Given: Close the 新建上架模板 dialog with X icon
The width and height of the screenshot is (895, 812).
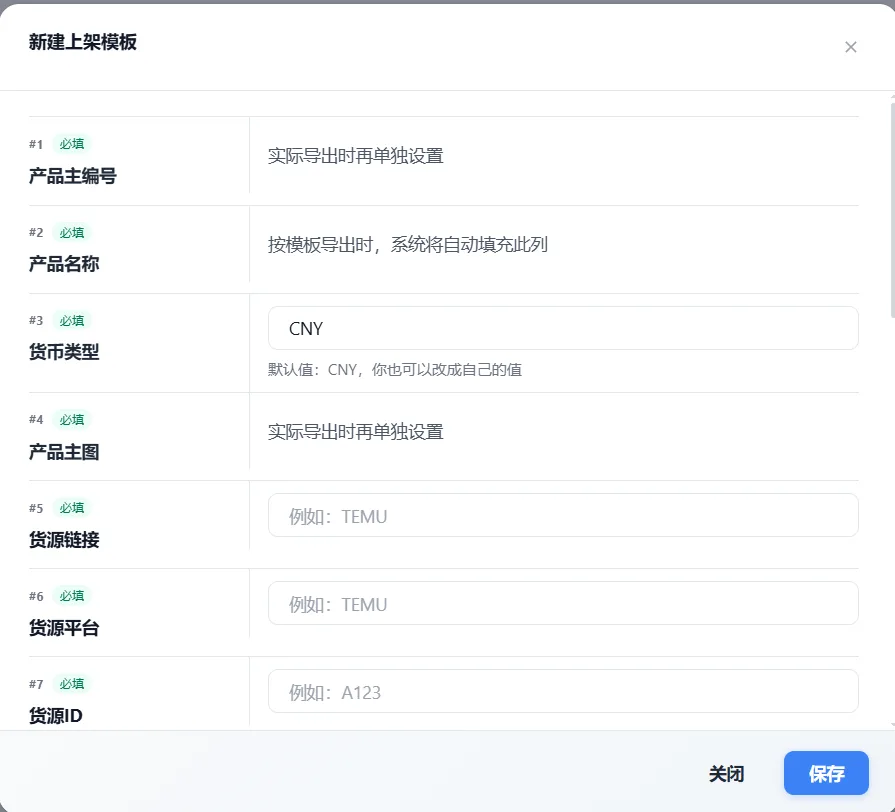Looking at the screenshot, I should pos(850,47).
